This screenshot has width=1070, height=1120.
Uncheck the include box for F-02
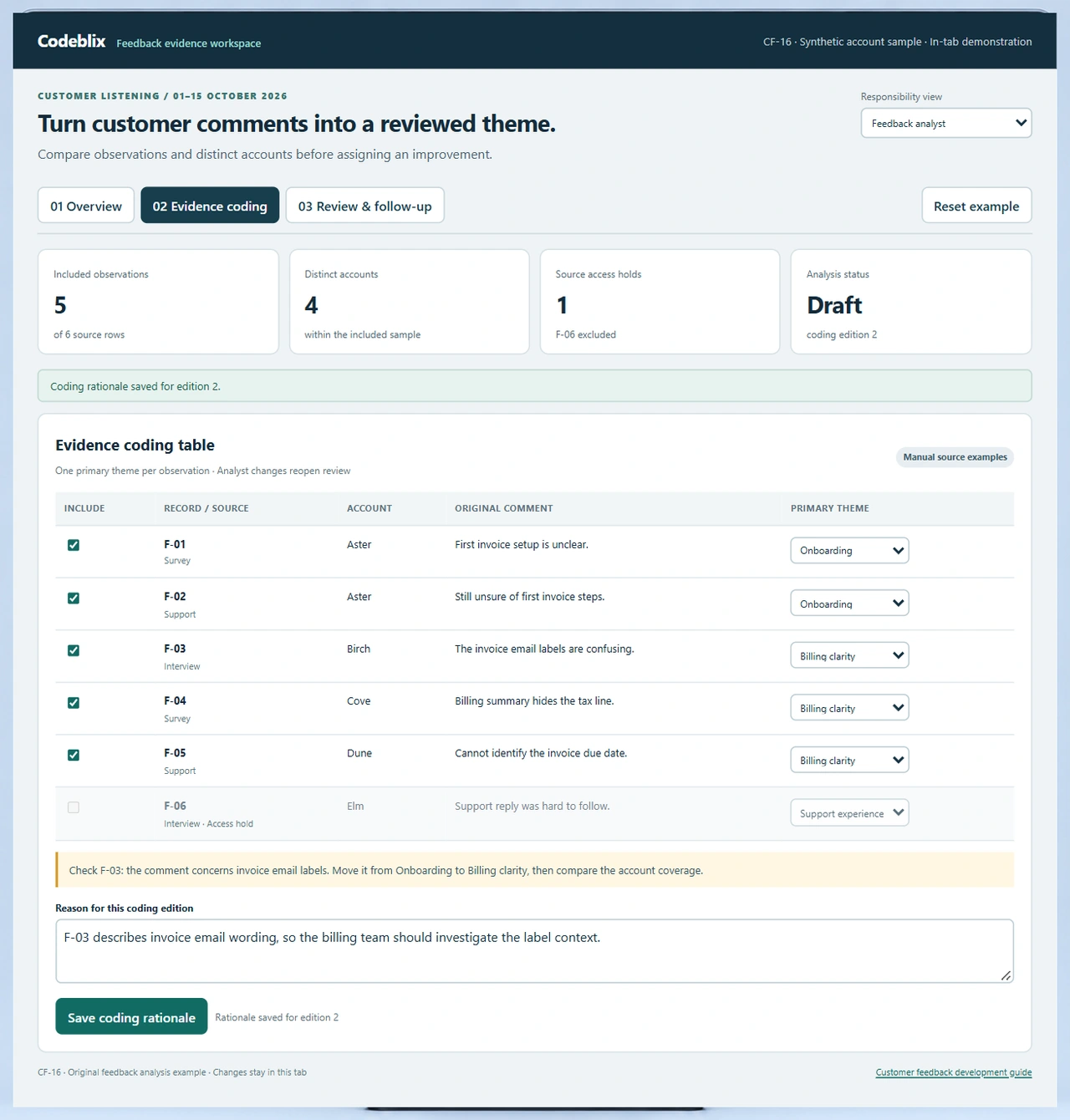pos(74,598)
